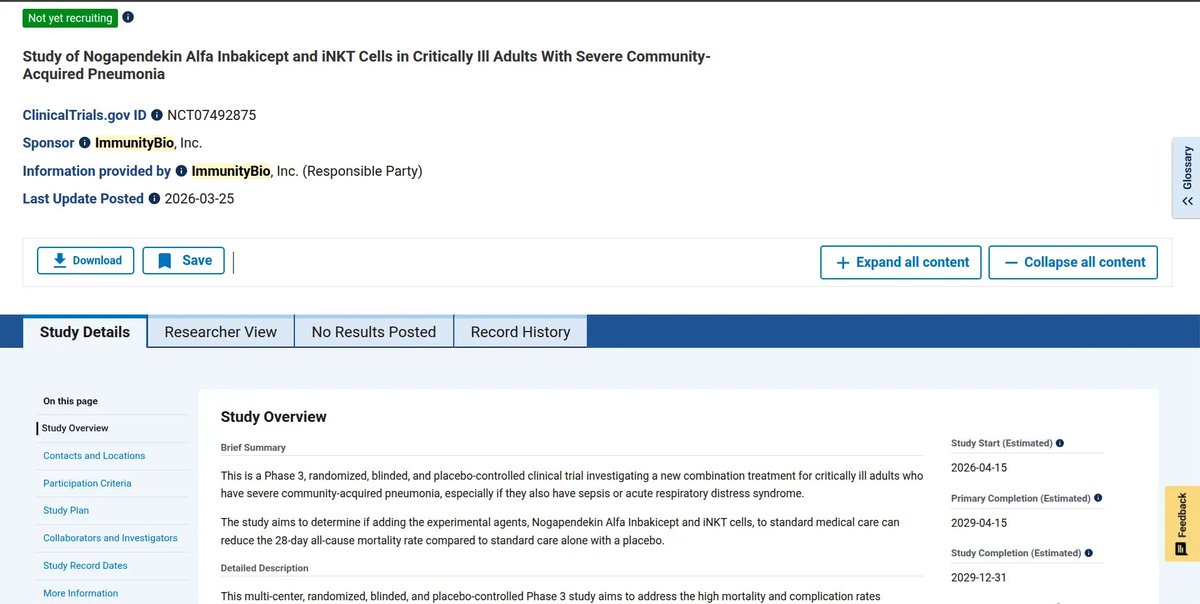Click the NCT07492875 identifier text
1200x604 pixels.
click(212, 115)
